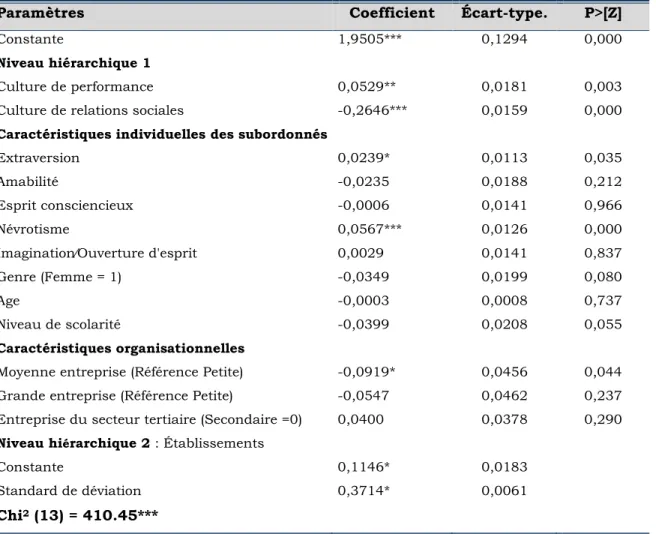Viewport: 656px width, 534px height.
Task: Click 'Niveau hiérarchique 2 : Établissements' heading
Action: (132, 443)
